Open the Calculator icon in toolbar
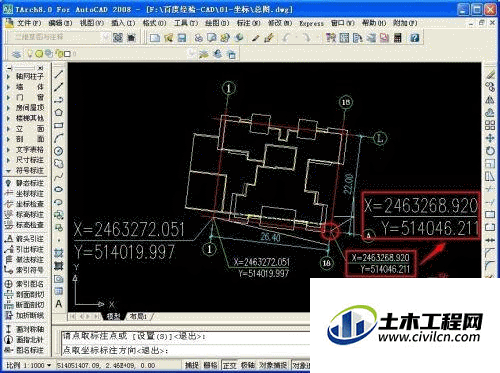This screenshot has width=500, height=373. click(x=398, y=38)
